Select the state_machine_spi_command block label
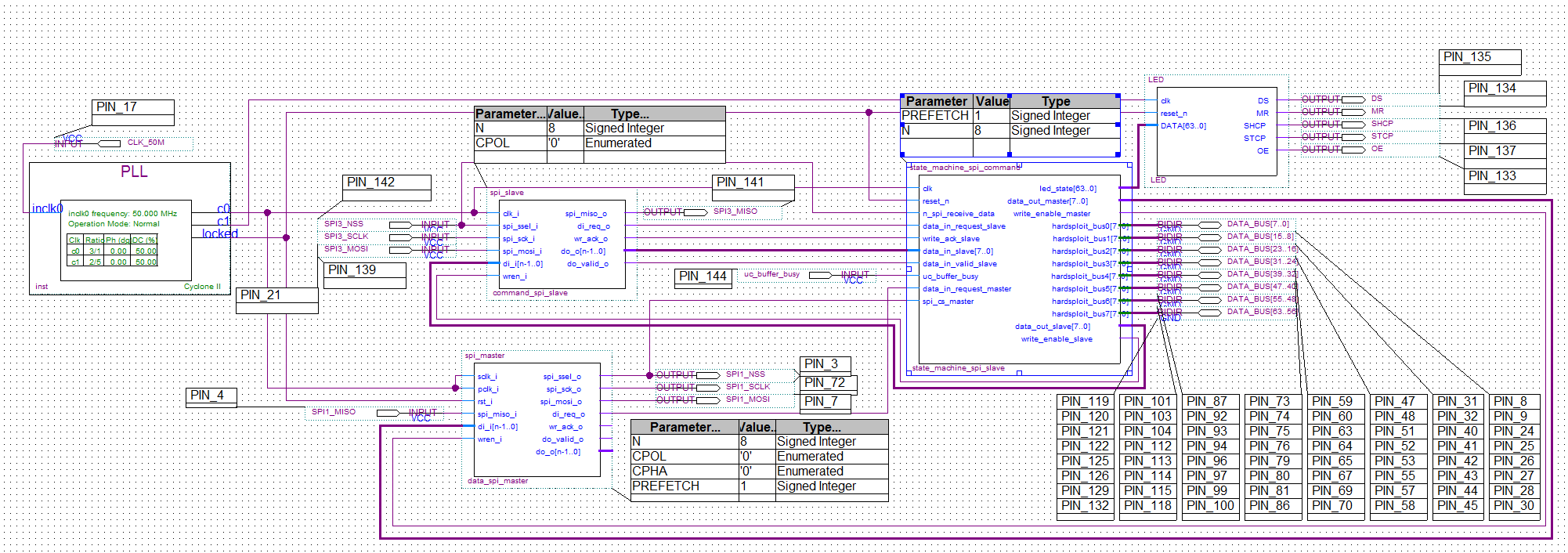This screenshot has height=553, width=1568. [965, 168]
